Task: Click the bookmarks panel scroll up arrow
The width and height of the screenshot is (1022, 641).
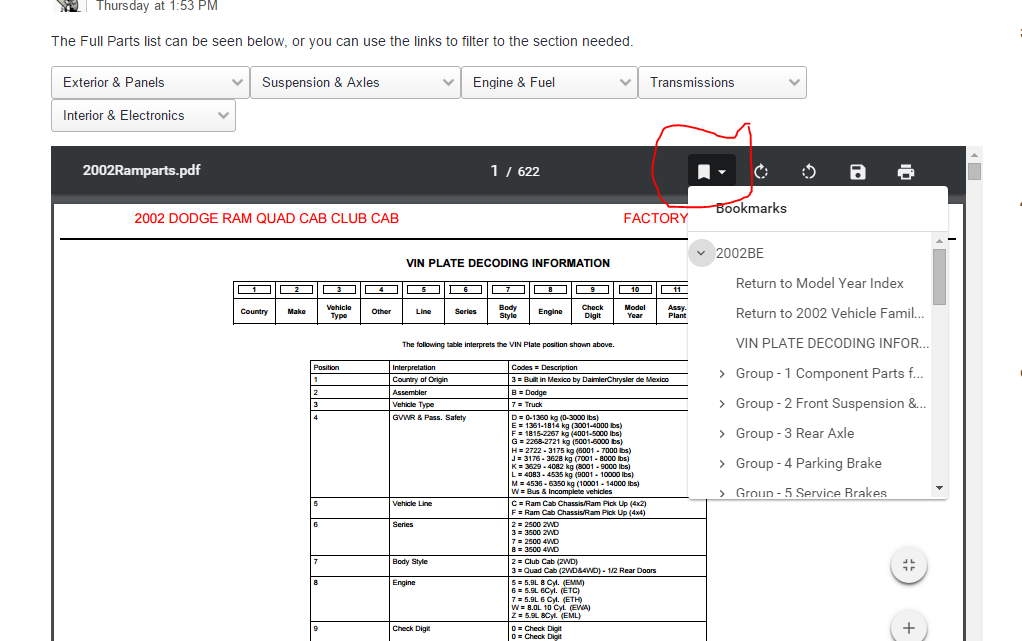Action: click(939, 241)
